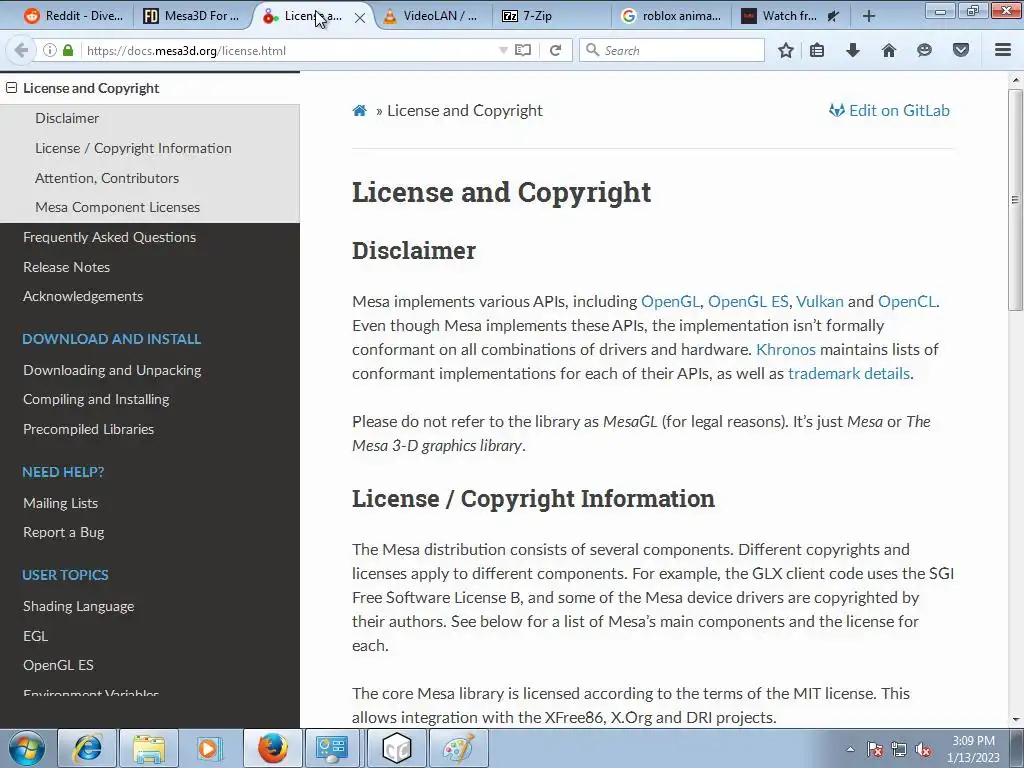Open Mesa Component Licenses sidebar entry
The height and width of the screenshot is (768, 1024).
(x=118, y=207)
